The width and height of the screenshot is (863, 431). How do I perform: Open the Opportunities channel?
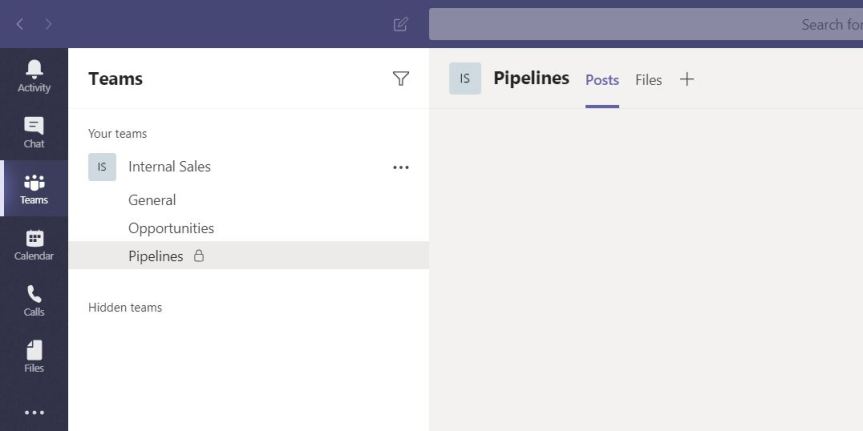click(x=171, y=228)
